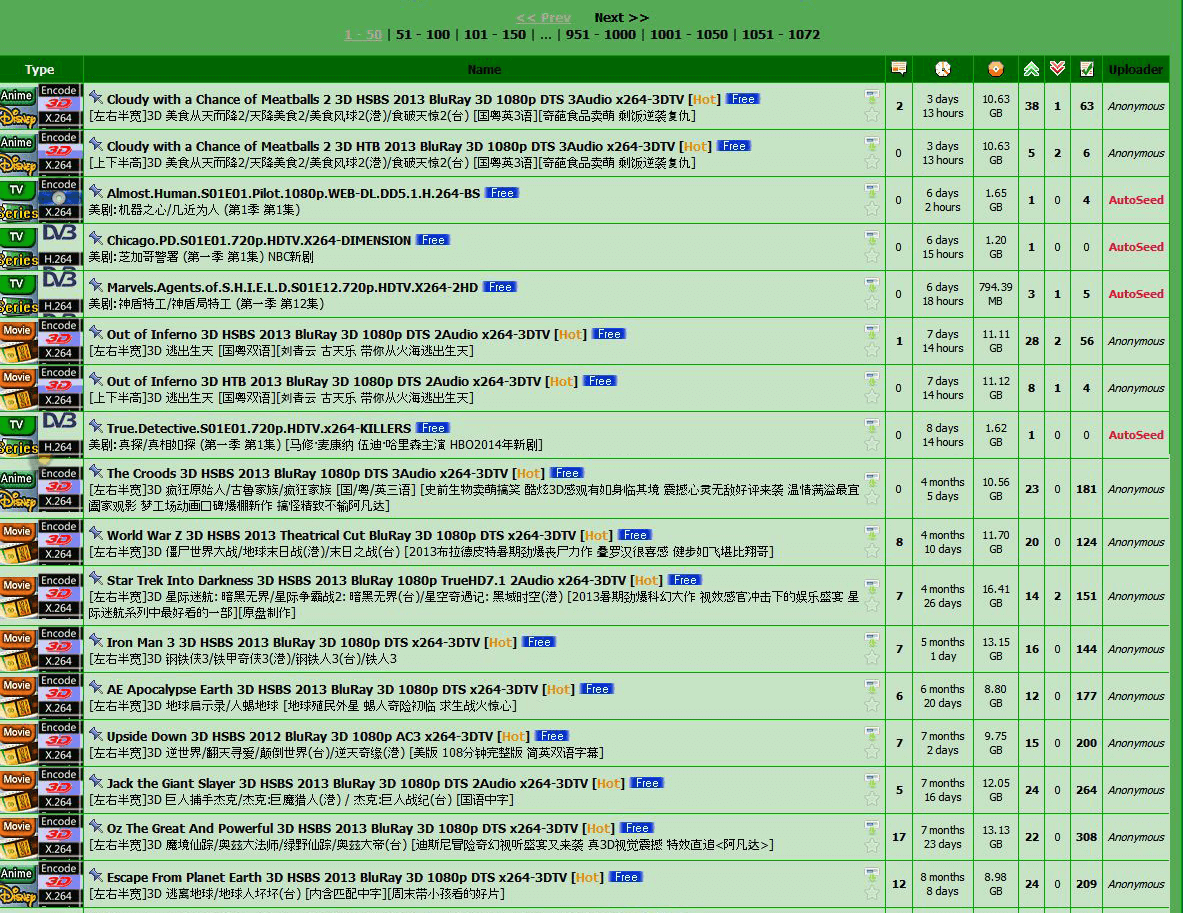Click the download icon for The Croods 3D HSBS

pos(871,479)
